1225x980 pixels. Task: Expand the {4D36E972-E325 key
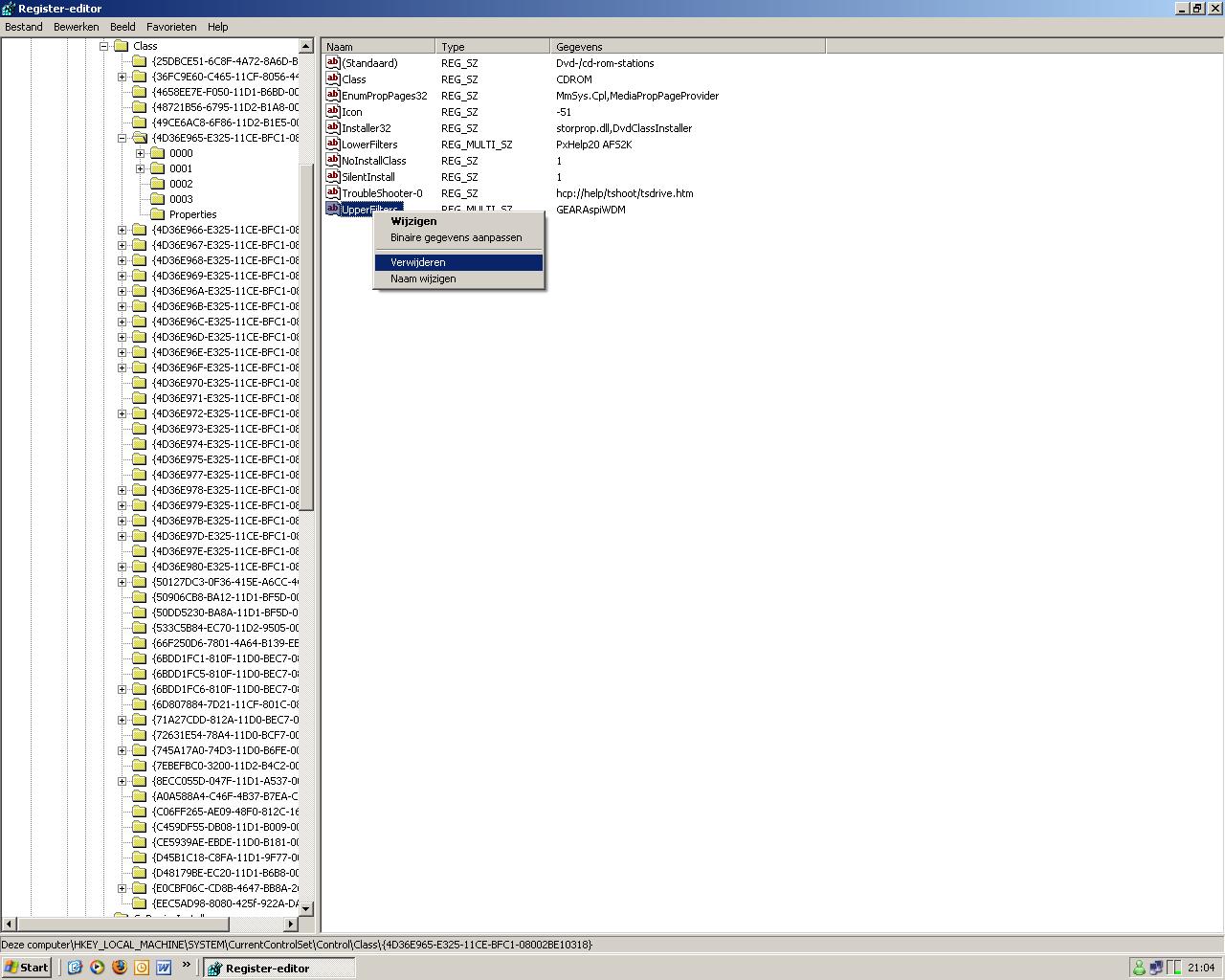click(122, 413)
